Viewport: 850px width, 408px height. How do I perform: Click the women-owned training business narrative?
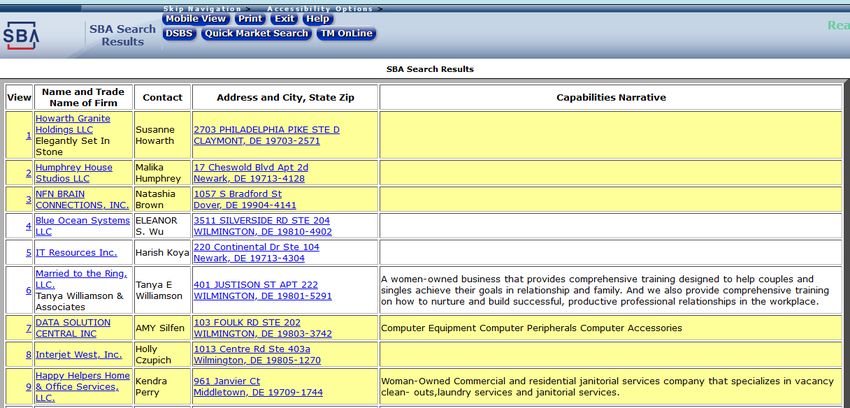607,290
